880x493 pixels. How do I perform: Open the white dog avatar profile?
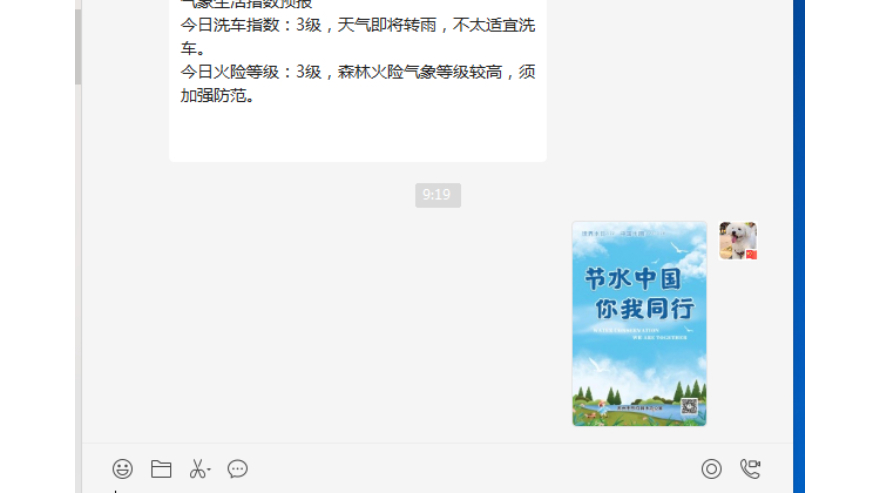pos(738,240)
